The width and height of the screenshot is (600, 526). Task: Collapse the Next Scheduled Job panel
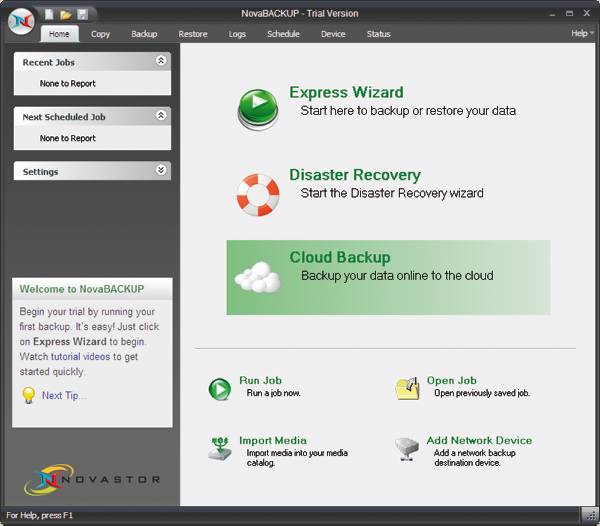pos(161,115)
